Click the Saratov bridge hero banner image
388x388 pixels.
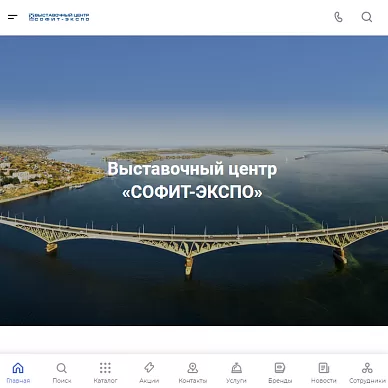tap(194, 180)
